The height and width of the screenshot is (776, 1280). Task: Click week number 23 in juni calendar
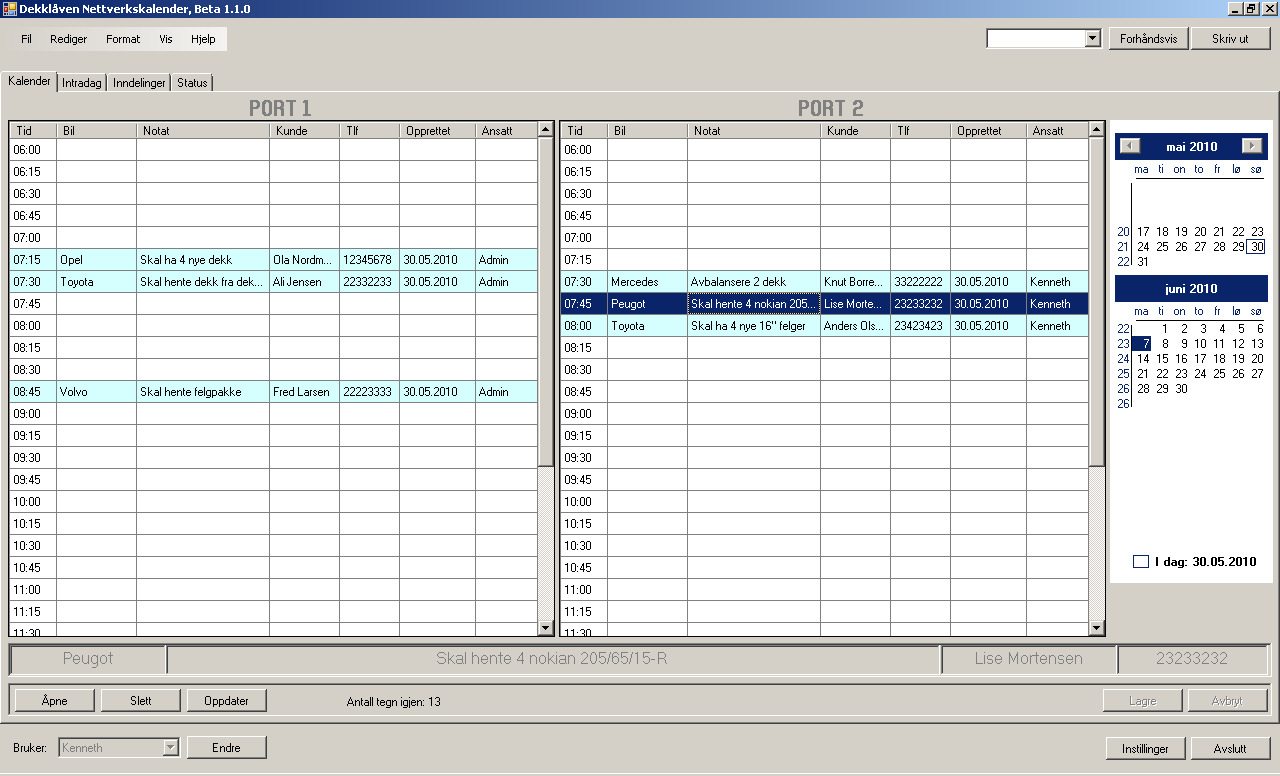[1123, 344]
